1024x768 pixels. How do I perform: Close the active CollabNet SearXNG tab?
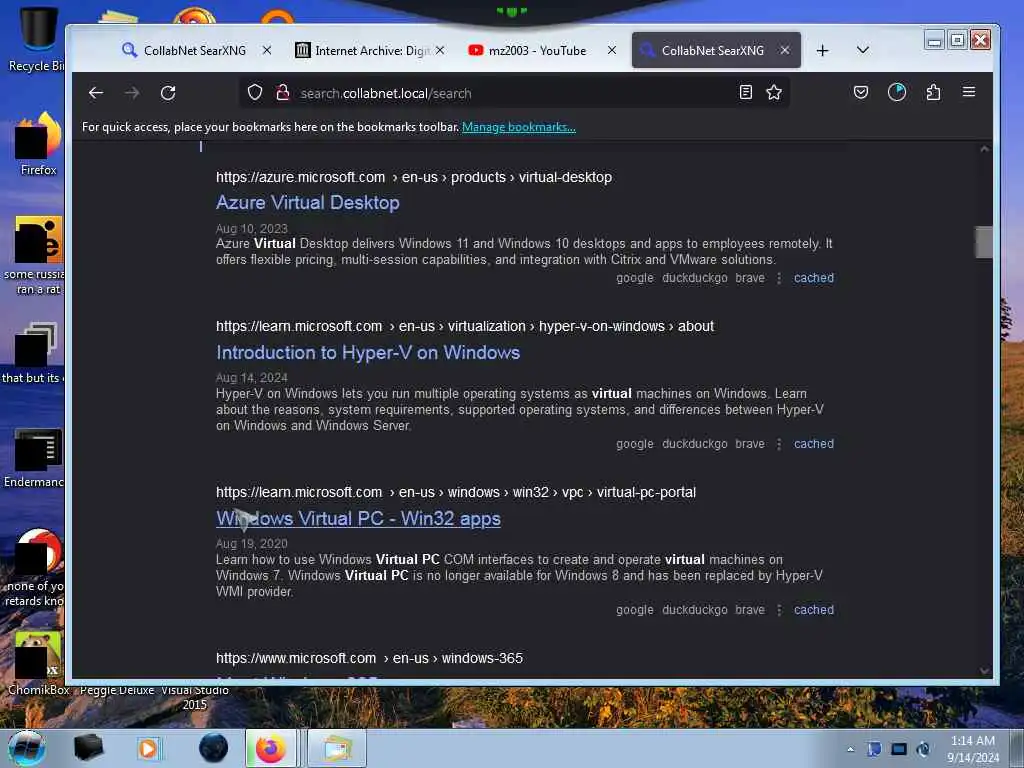pyautogui.click(x=785, y=50)
